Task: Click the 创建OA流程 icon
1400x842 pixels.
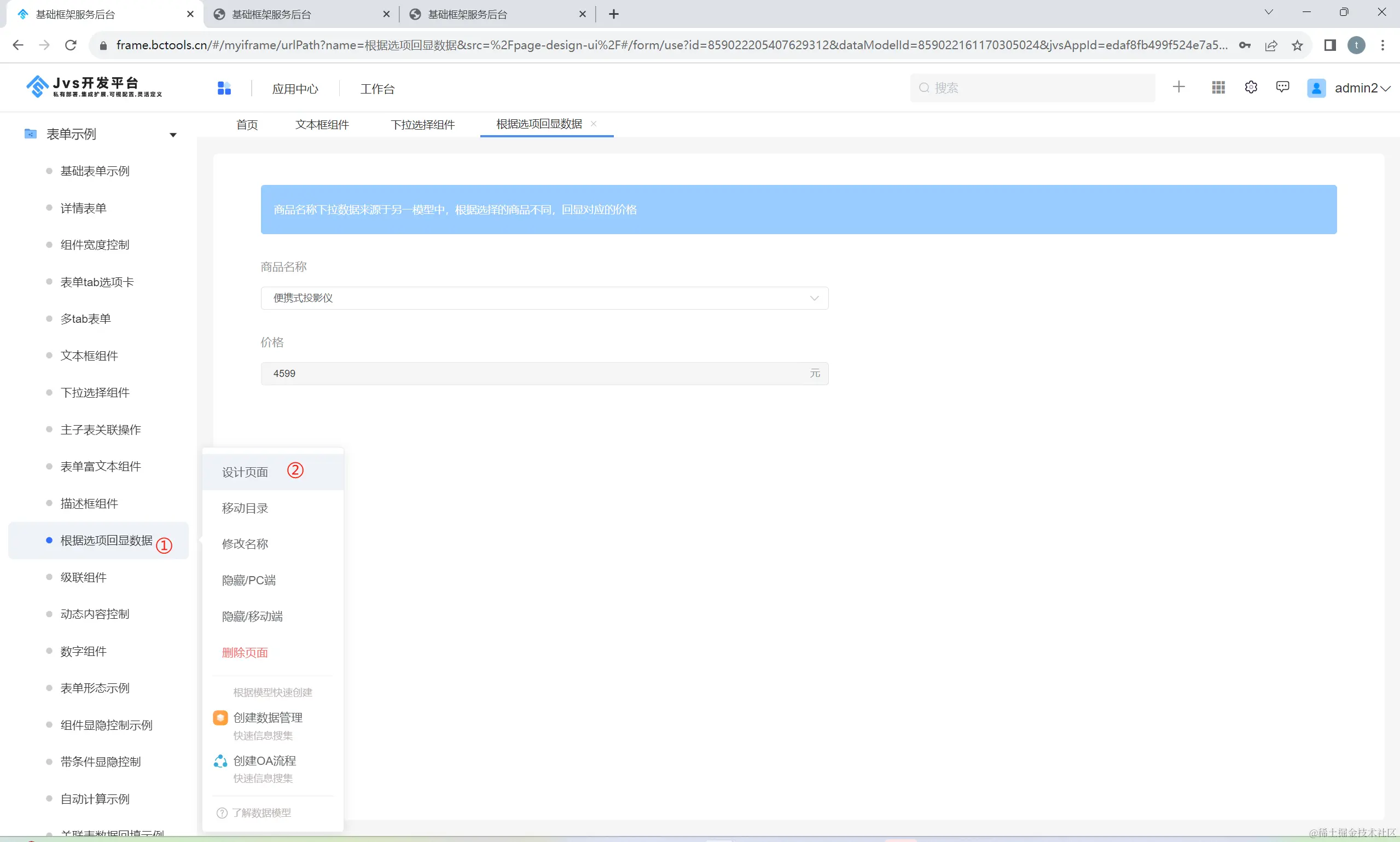Action: tap(220, 761)
